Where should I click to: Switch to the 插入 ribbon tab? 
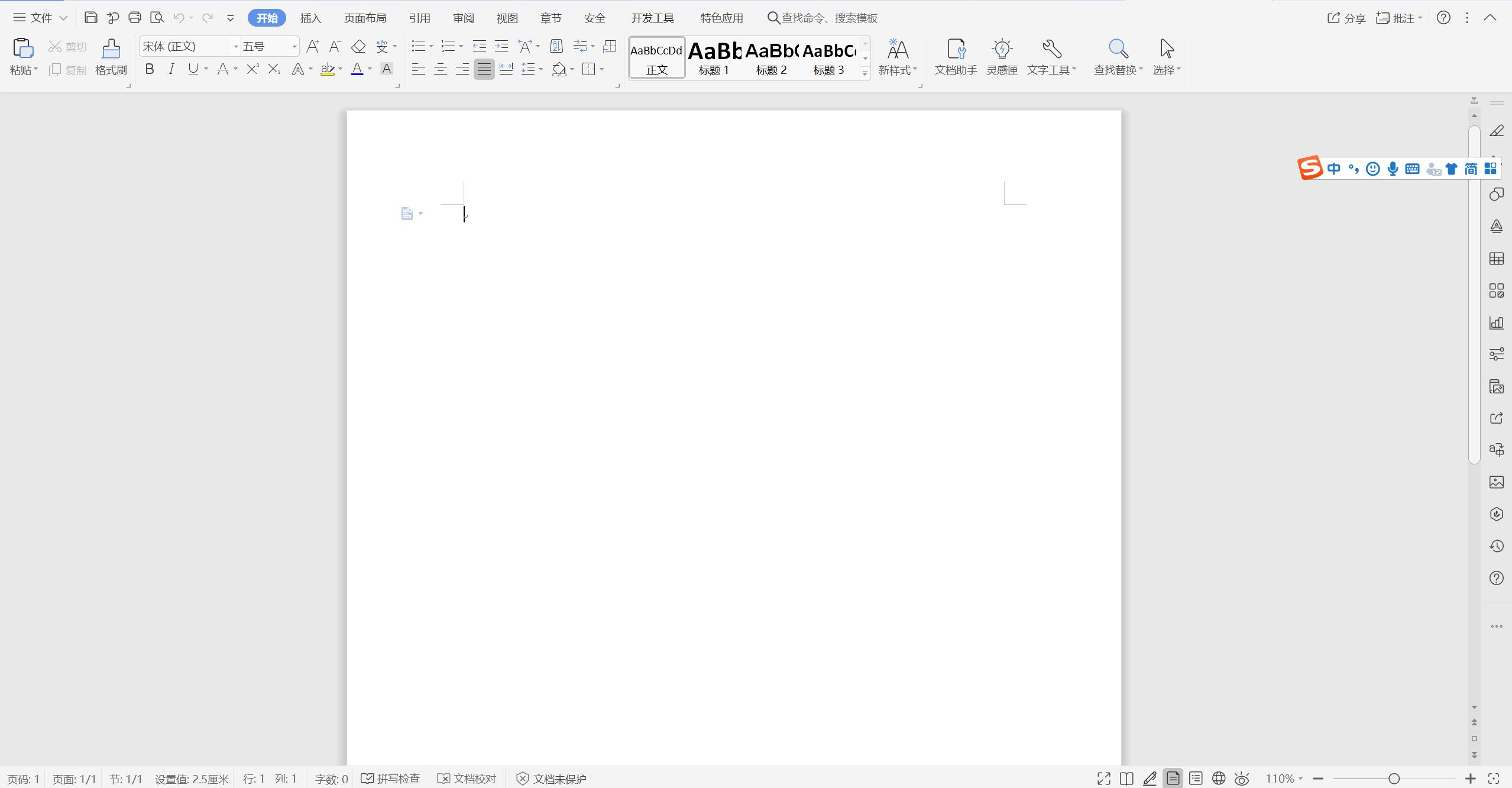[x=310, y=18]
